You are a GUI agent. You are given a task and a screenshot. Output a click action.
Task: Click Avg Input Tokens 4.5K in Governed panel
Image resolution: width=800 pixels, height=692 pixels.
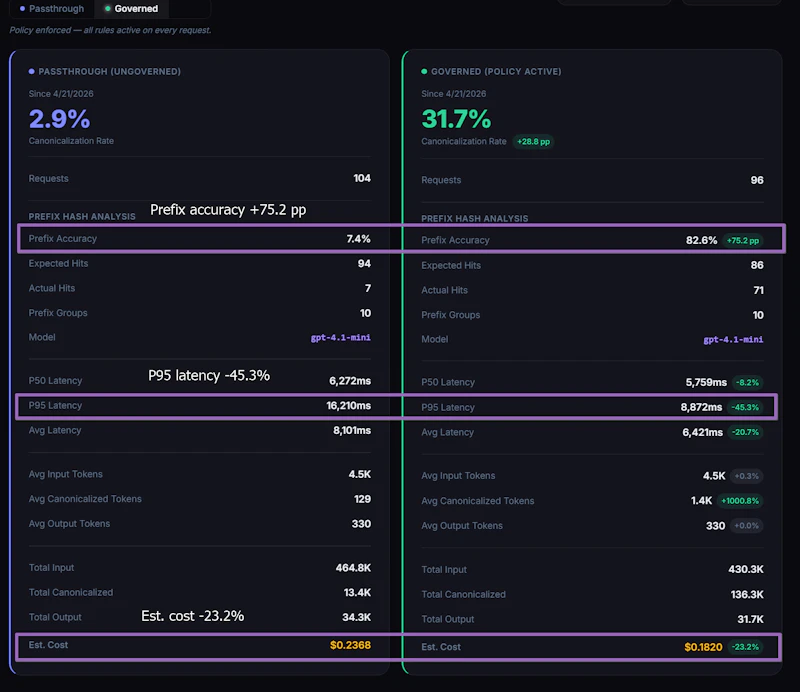[714, 476]
